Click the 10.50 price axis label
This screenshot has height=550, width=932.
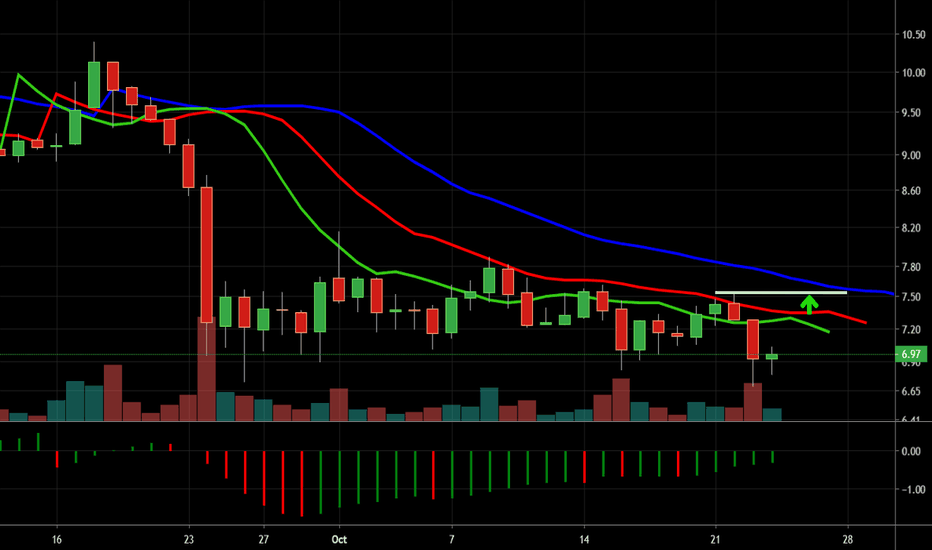pos(913,35)
